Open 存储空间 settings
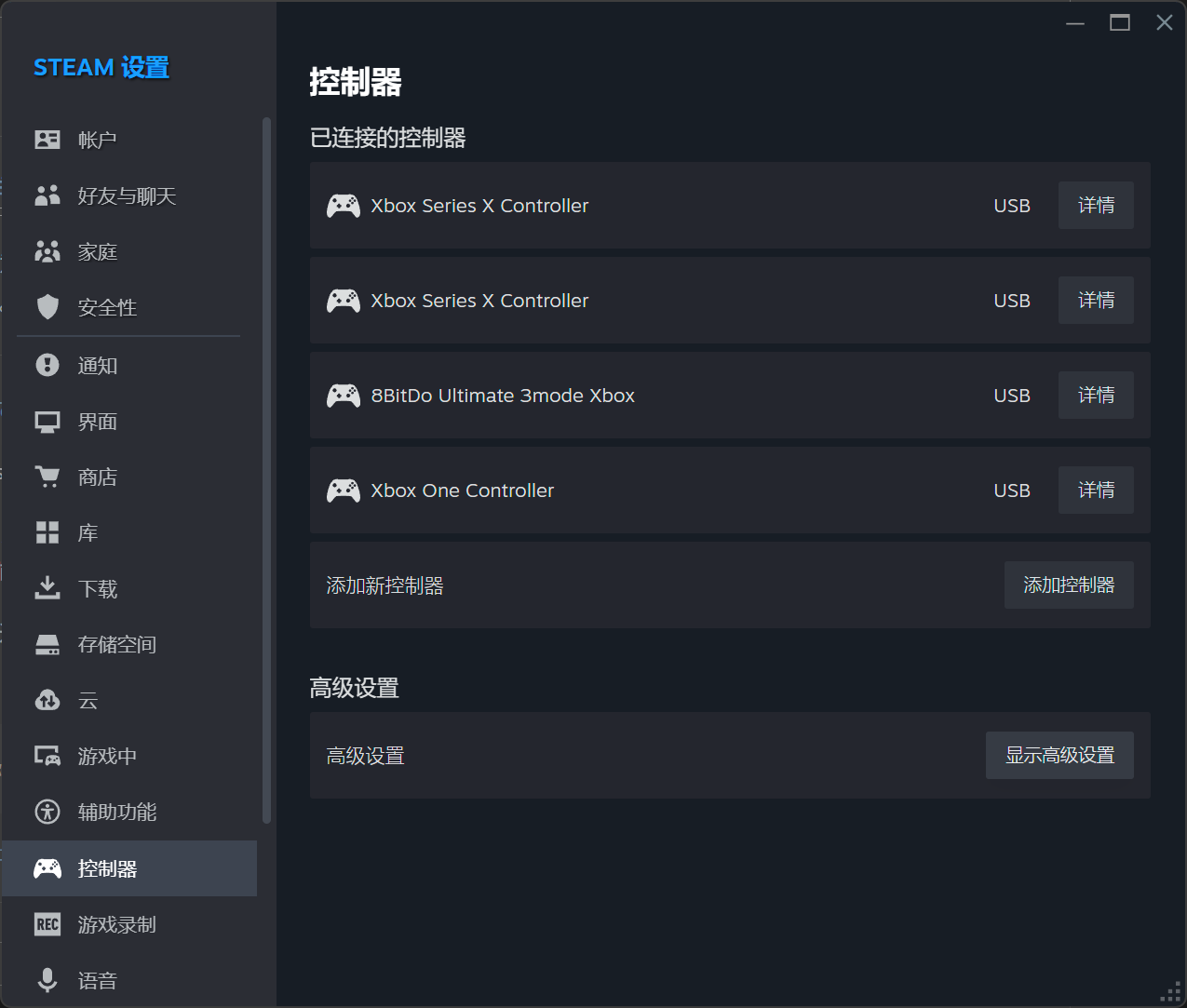The width and height of the screenshot is (1187, 1008). click(129, 644)
